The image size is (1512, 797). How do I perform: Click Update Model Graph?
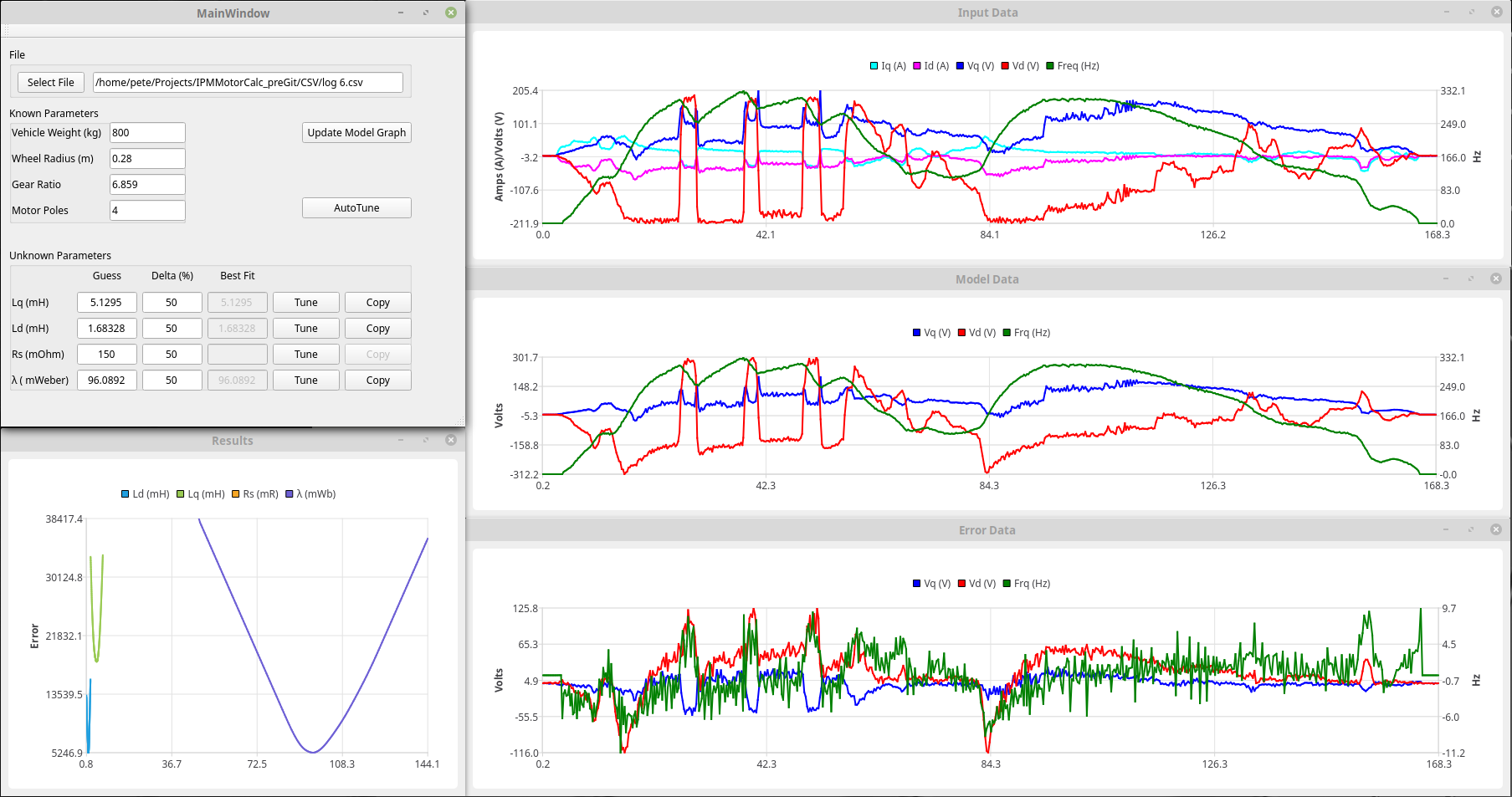pyautogui.click(x=356, y=132)
